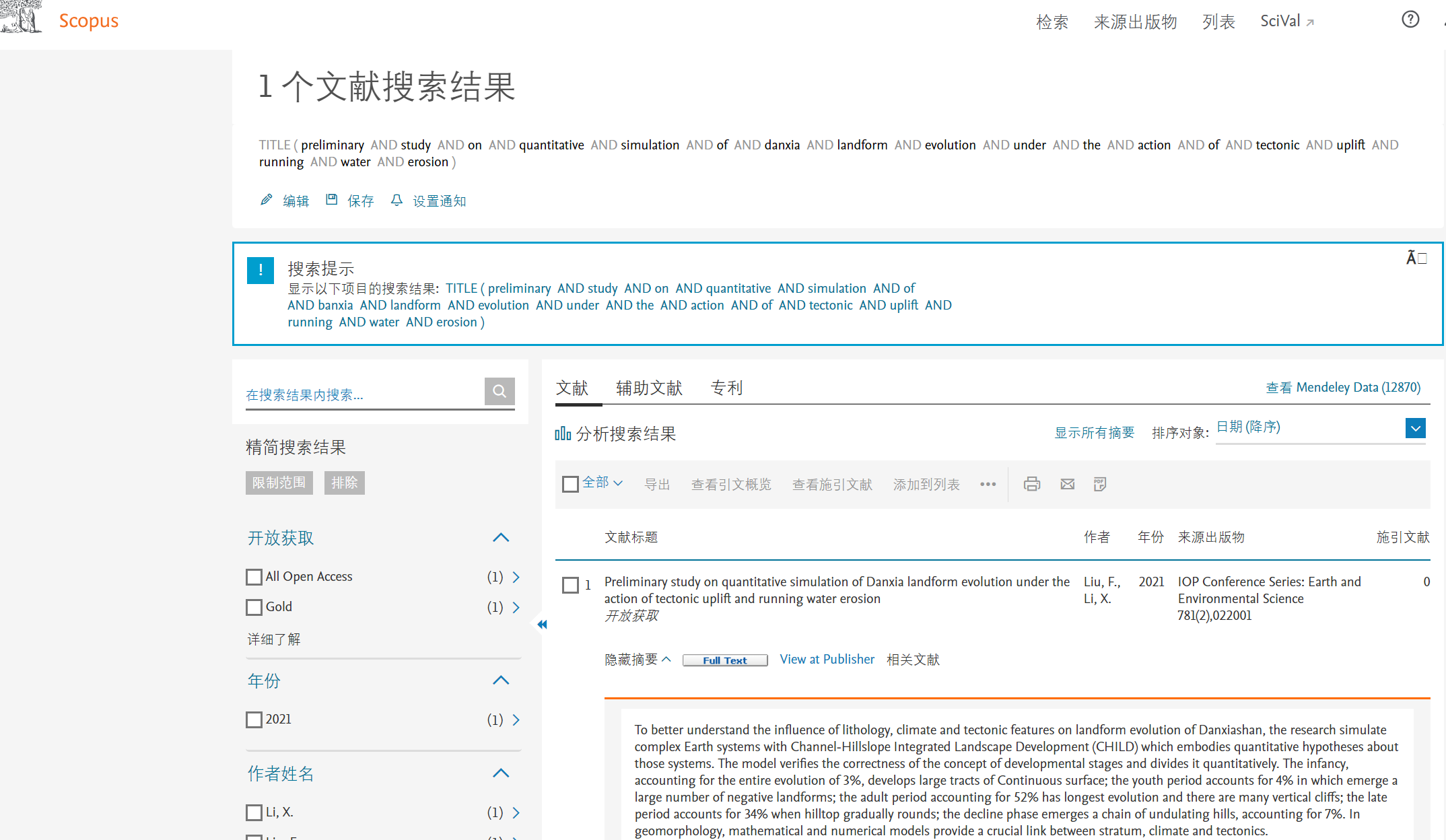The image size is (1446, 840).
Task: Click the 分析搜索结果 link
Action: (626, 433)
